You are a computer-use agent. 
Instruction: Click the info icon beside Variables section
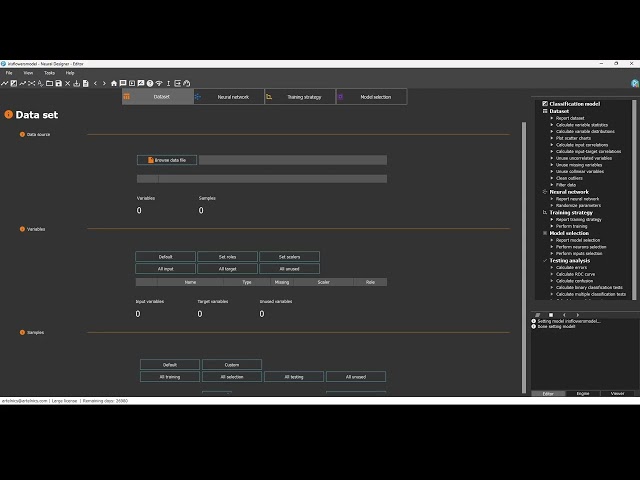[x=22, y=229]
